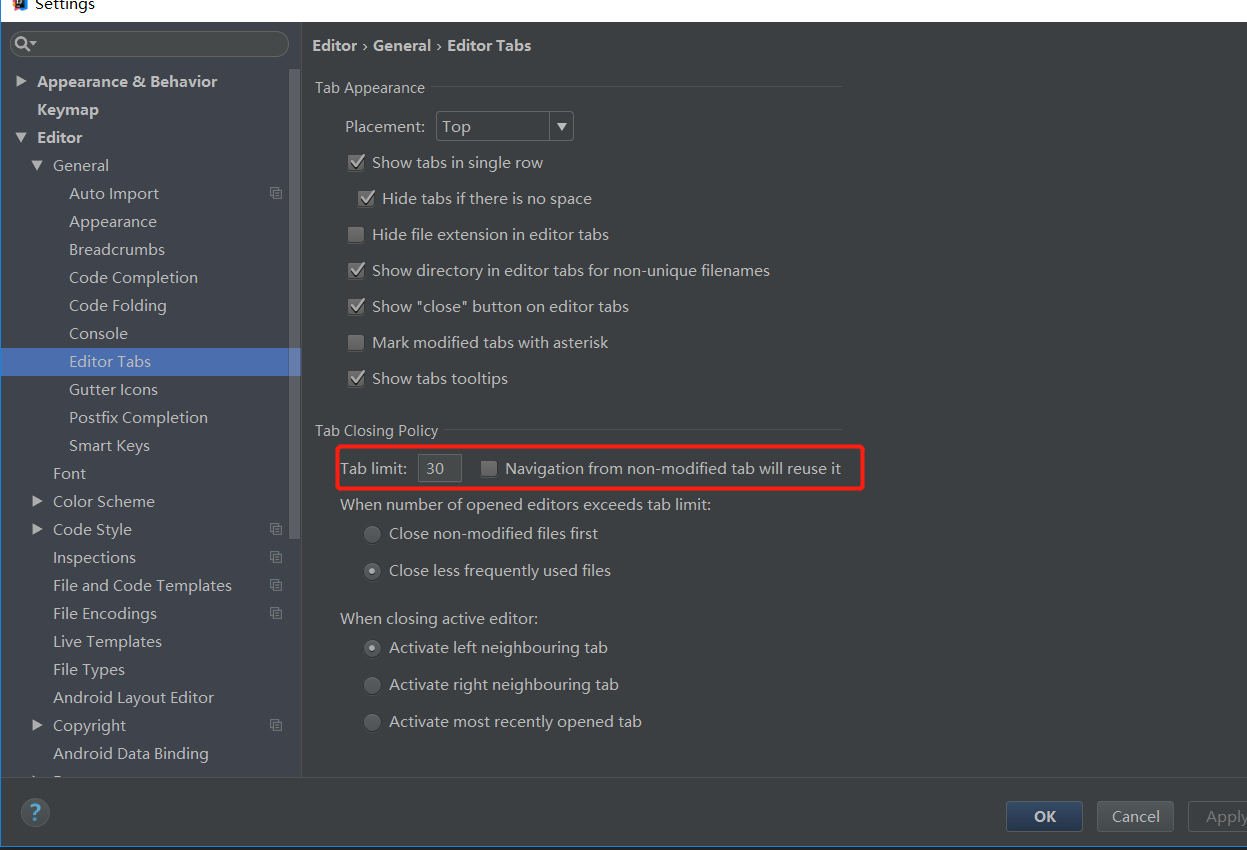The width and height of the screenshot is (1247, 850).
Task: Click the OK button
Action: [1044, 816]
